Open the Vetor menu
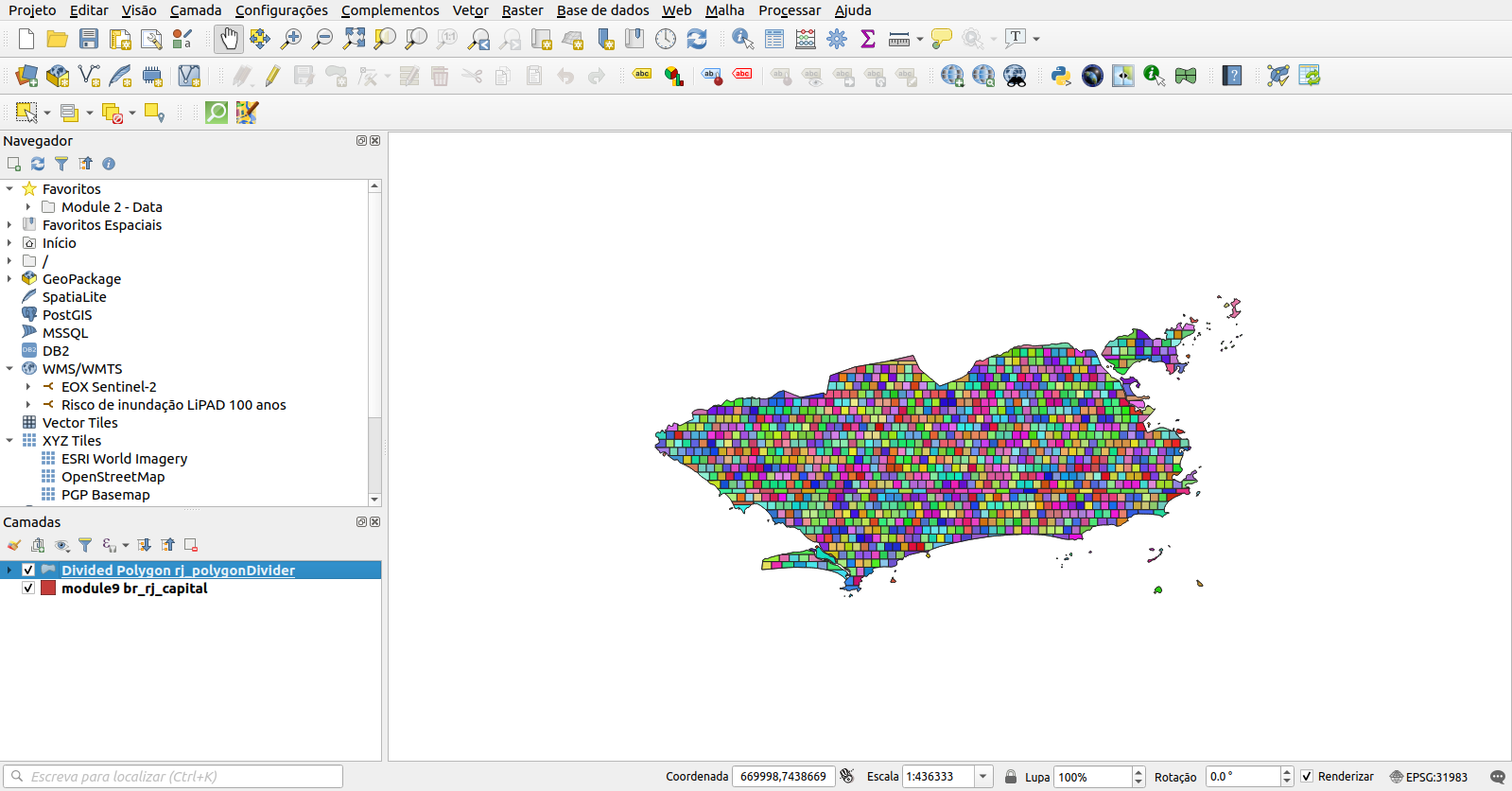1512x791 pixels. (470, 10)
